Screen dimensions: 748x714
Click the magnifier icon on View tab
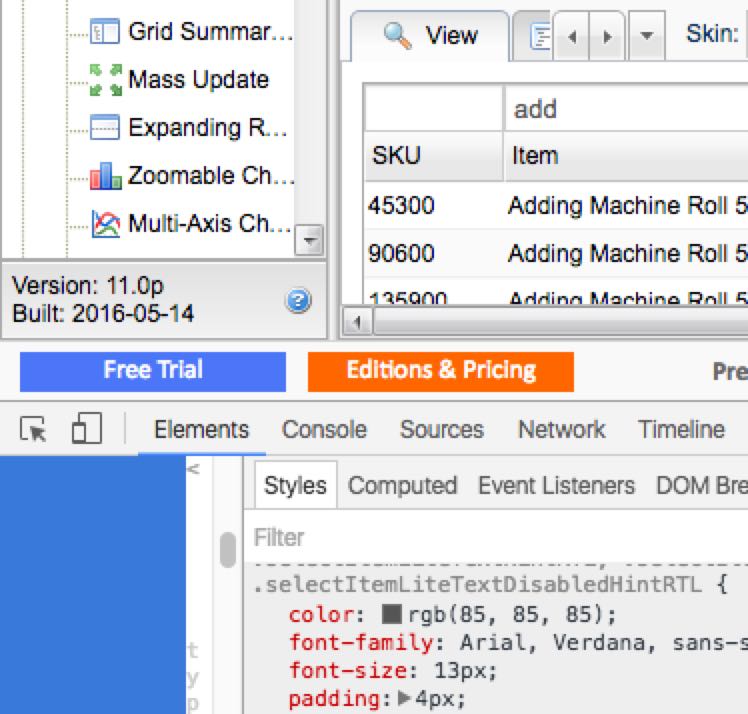[397, 36]
